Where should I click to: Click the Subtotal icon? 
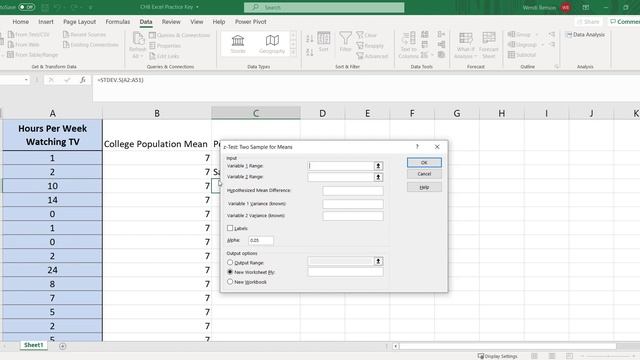(x=511, y=55)
